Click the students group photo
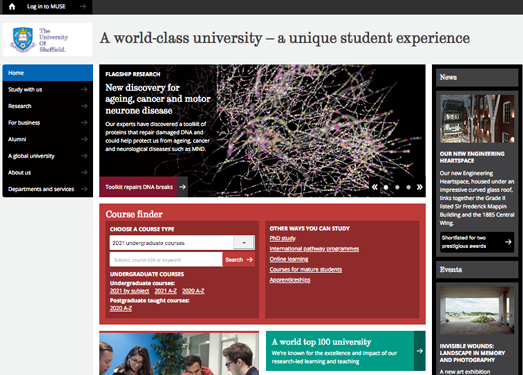This screenshot has height=375, width=523. click(x=179, y=354)
